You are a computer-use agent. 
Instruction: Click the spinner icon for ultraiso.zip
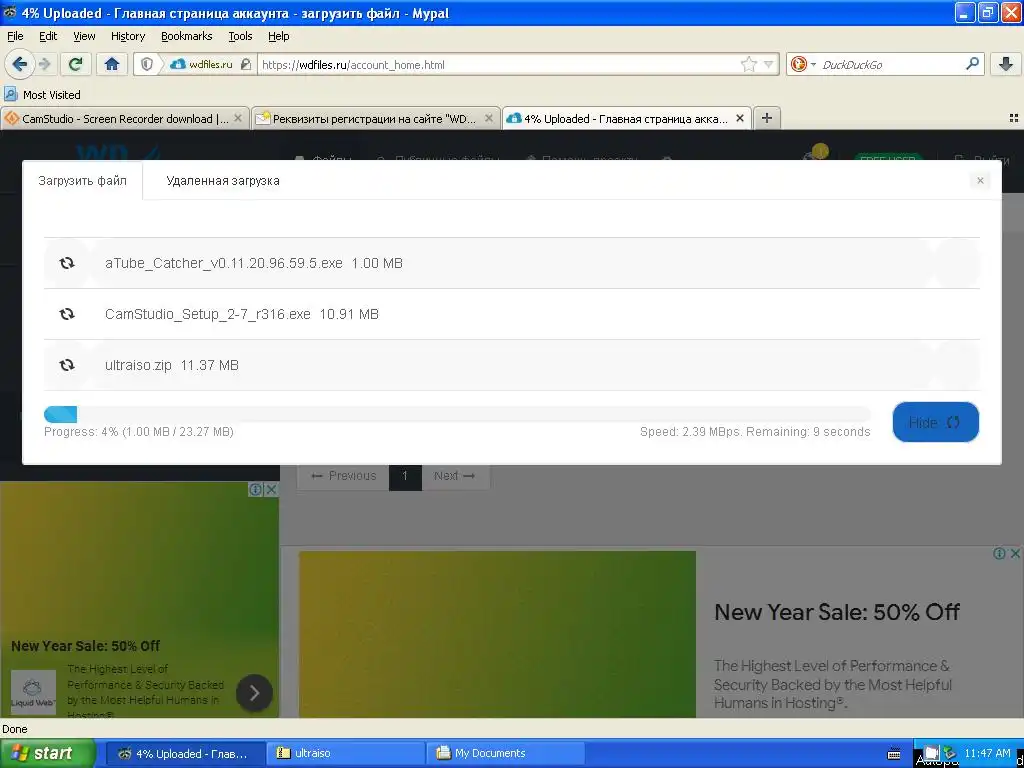pos(67,364)
